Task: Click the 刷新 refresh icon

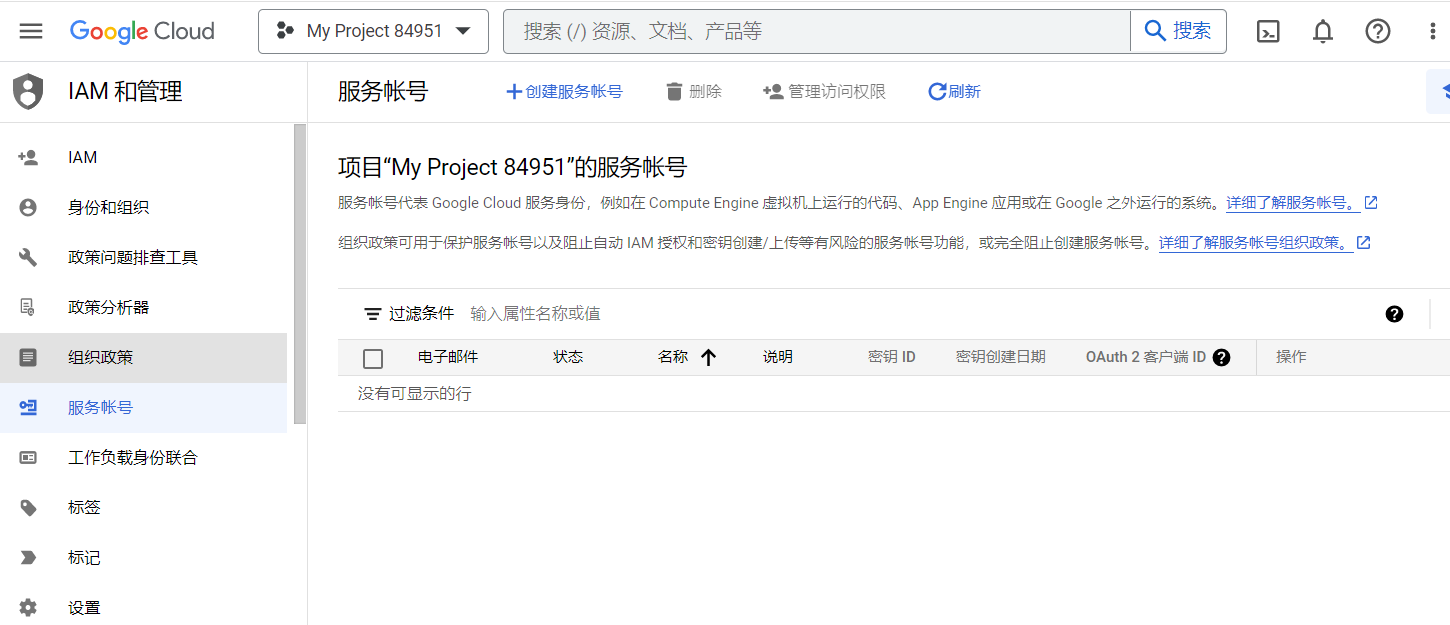Action: pos(937,91)
